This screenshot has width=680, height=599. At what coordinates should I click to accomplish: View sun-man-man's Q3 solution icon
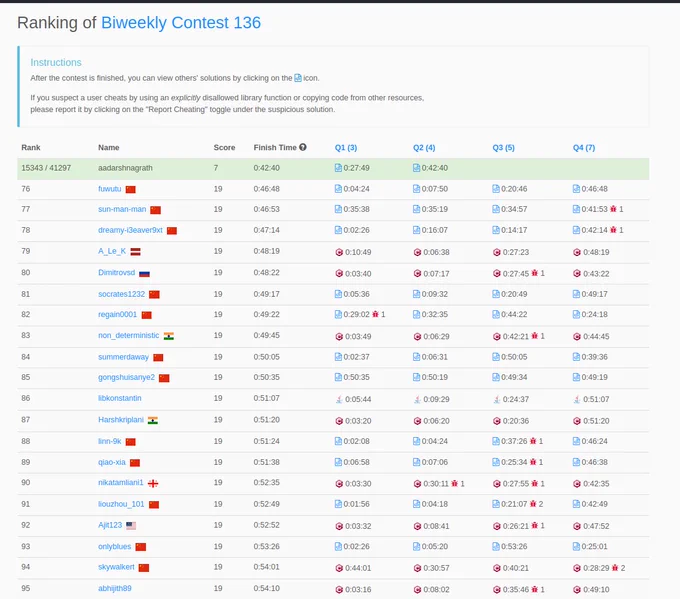[x=496, y=209]
